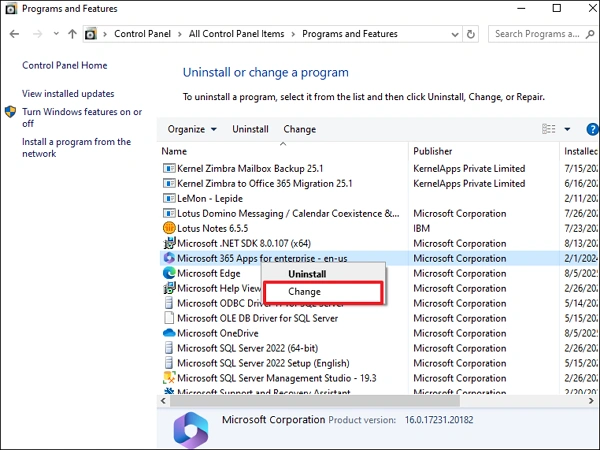
Task: Open recent locations dropdown arrow
Action: (x=56, y=34)
